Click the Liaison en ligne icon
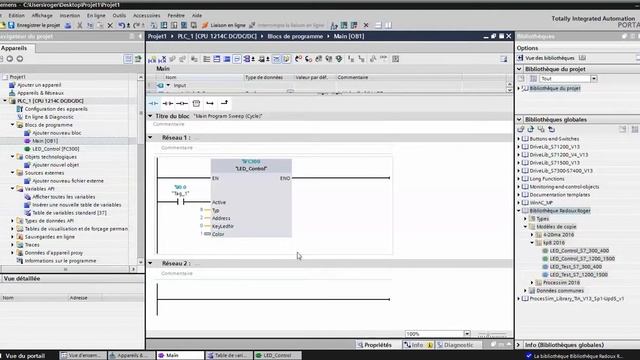 coord(205,25)
